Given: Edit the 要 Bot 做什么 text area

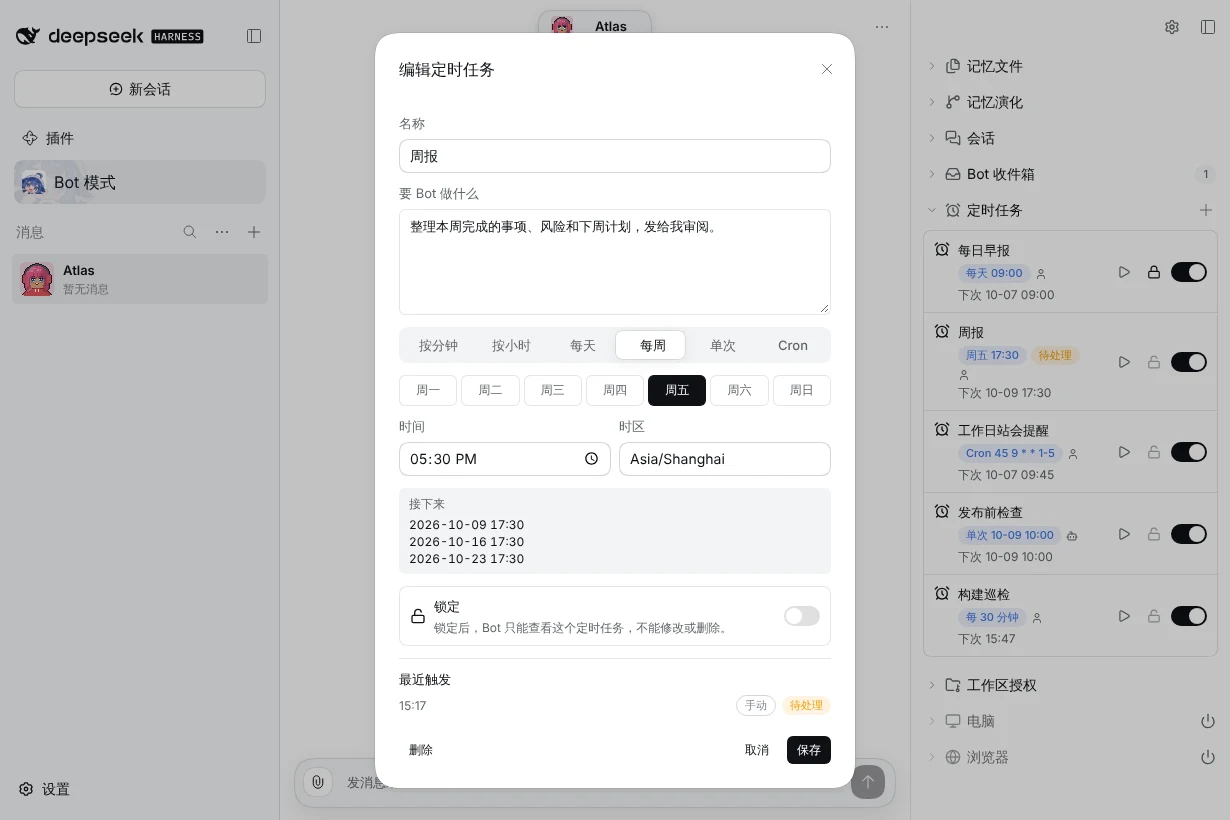Looking at the screenshot, I should [x=615, y=262].
